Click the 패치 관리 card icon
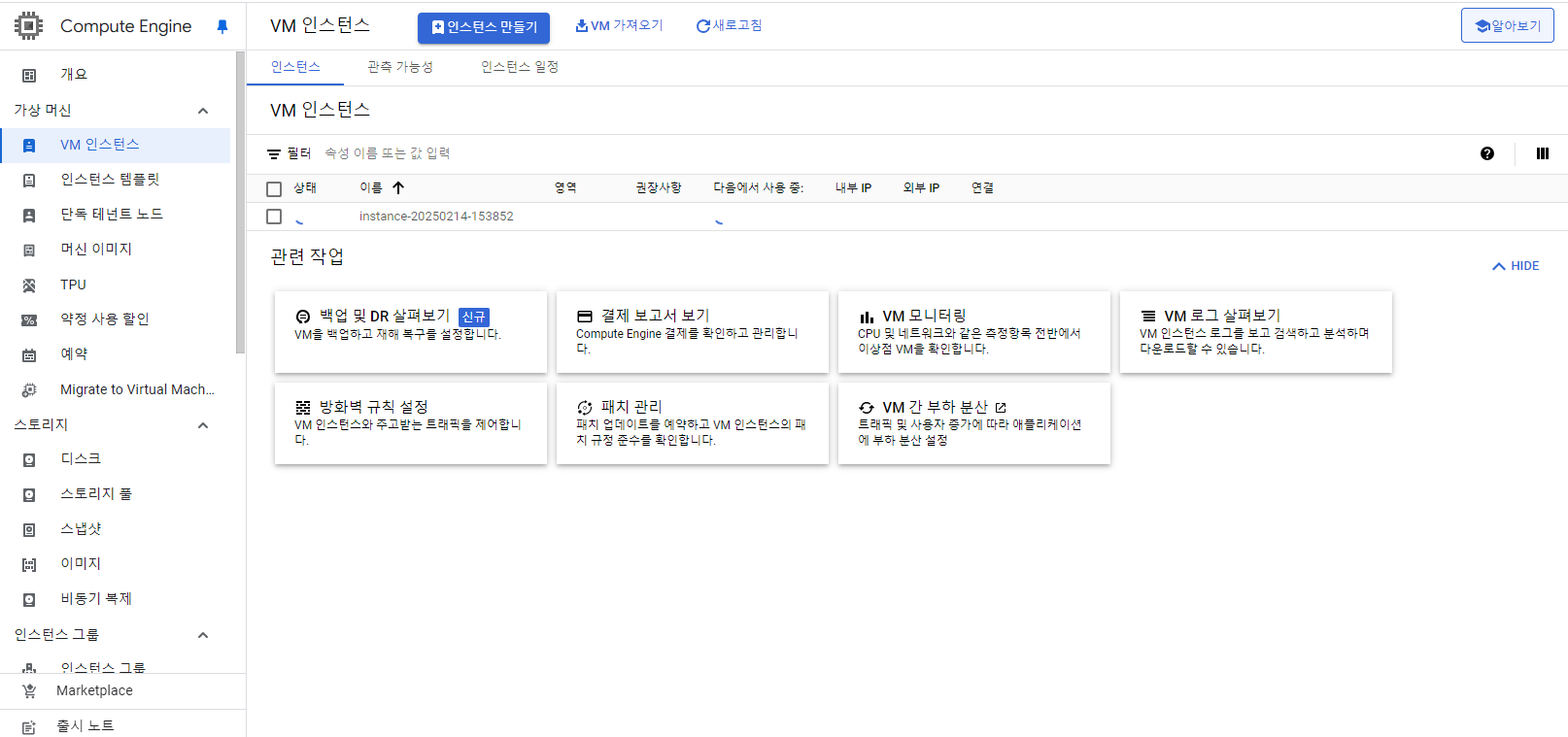1568x737 pixels. click(x=585, y=408)
